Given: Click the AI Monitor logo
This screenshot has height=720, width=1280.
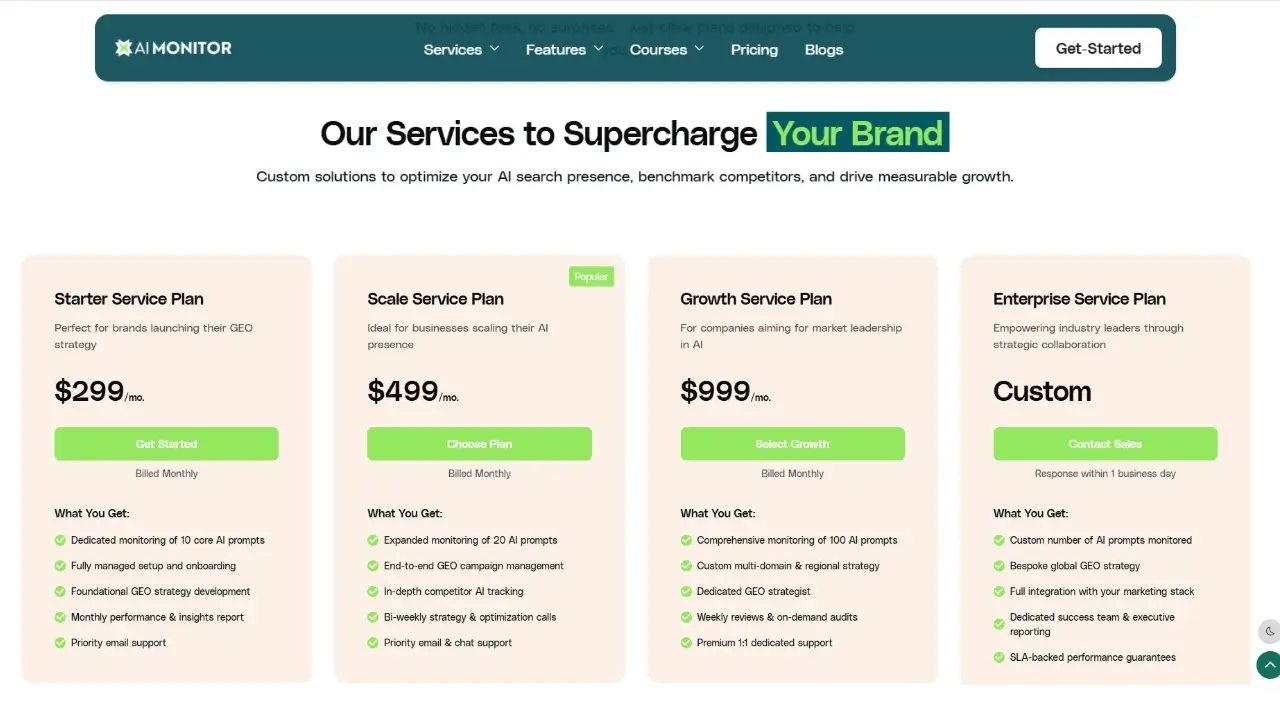Looking at the screenshot, I should [173, 48].
